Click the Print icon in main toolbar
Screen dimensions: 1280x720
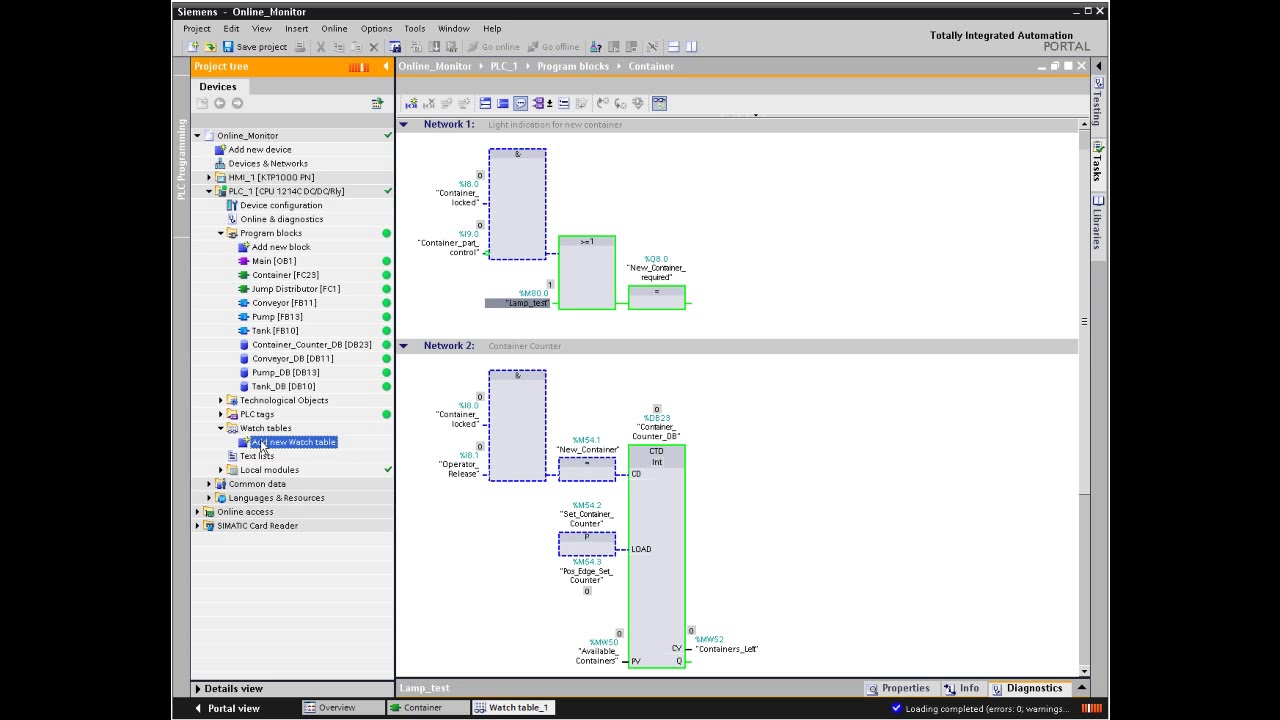click(300, 47)
